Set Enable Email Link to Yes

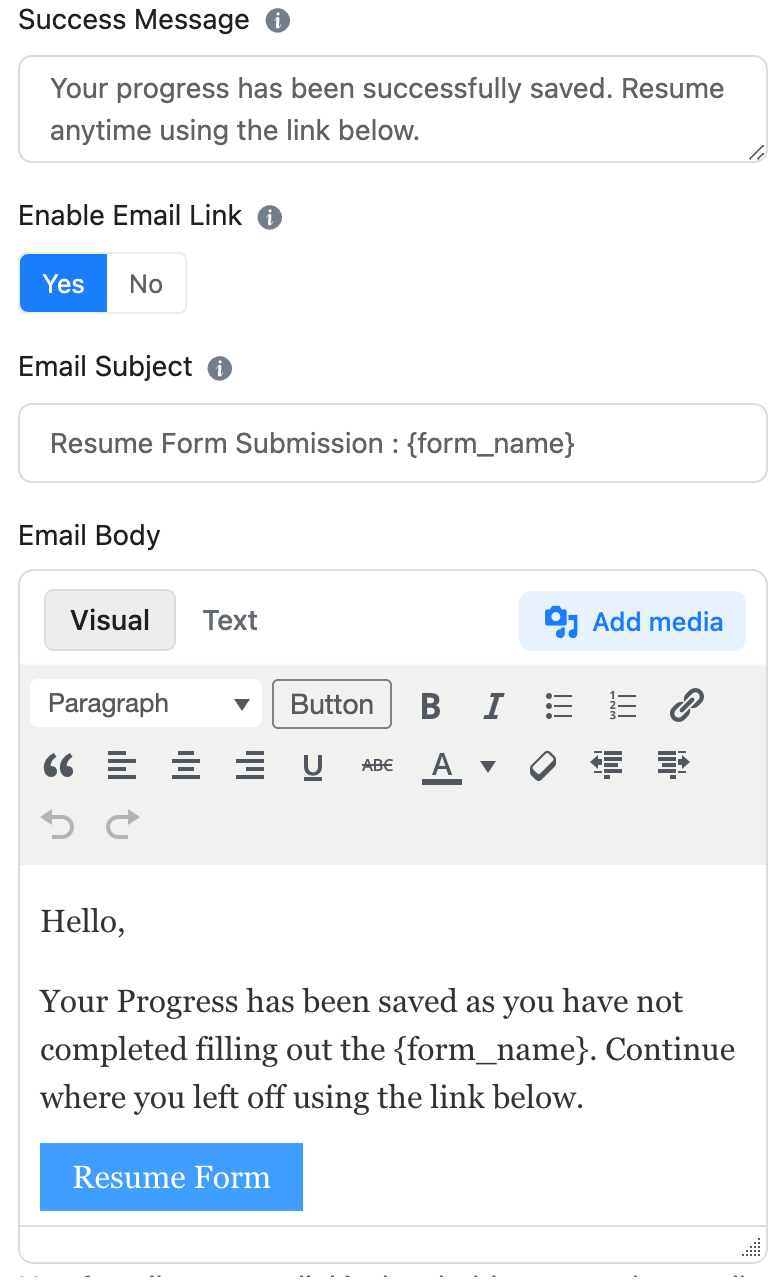pyautogui.click(x=63, y=284)
